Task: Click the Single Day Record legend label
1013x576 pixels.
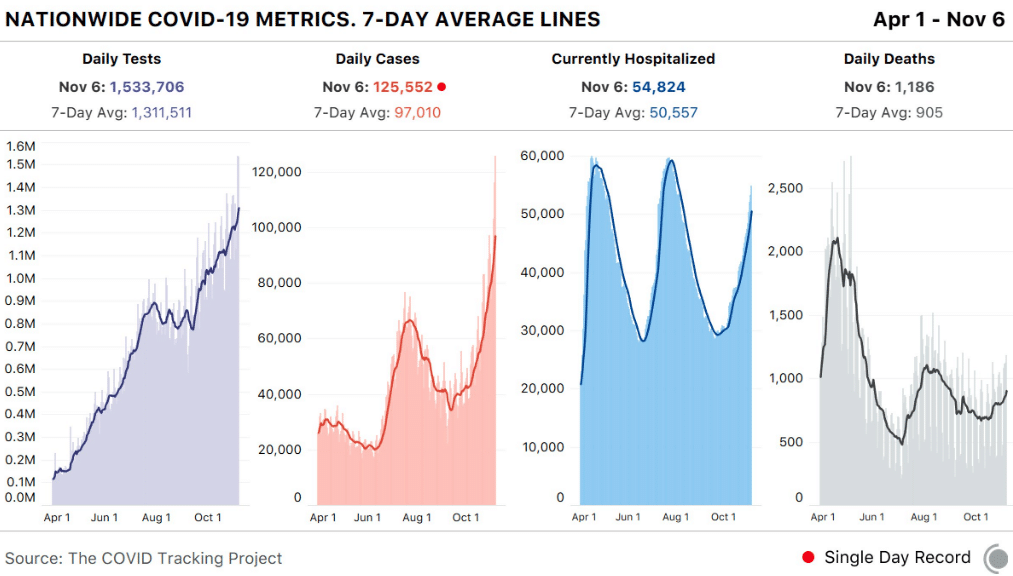Action: tap(897, 557)
